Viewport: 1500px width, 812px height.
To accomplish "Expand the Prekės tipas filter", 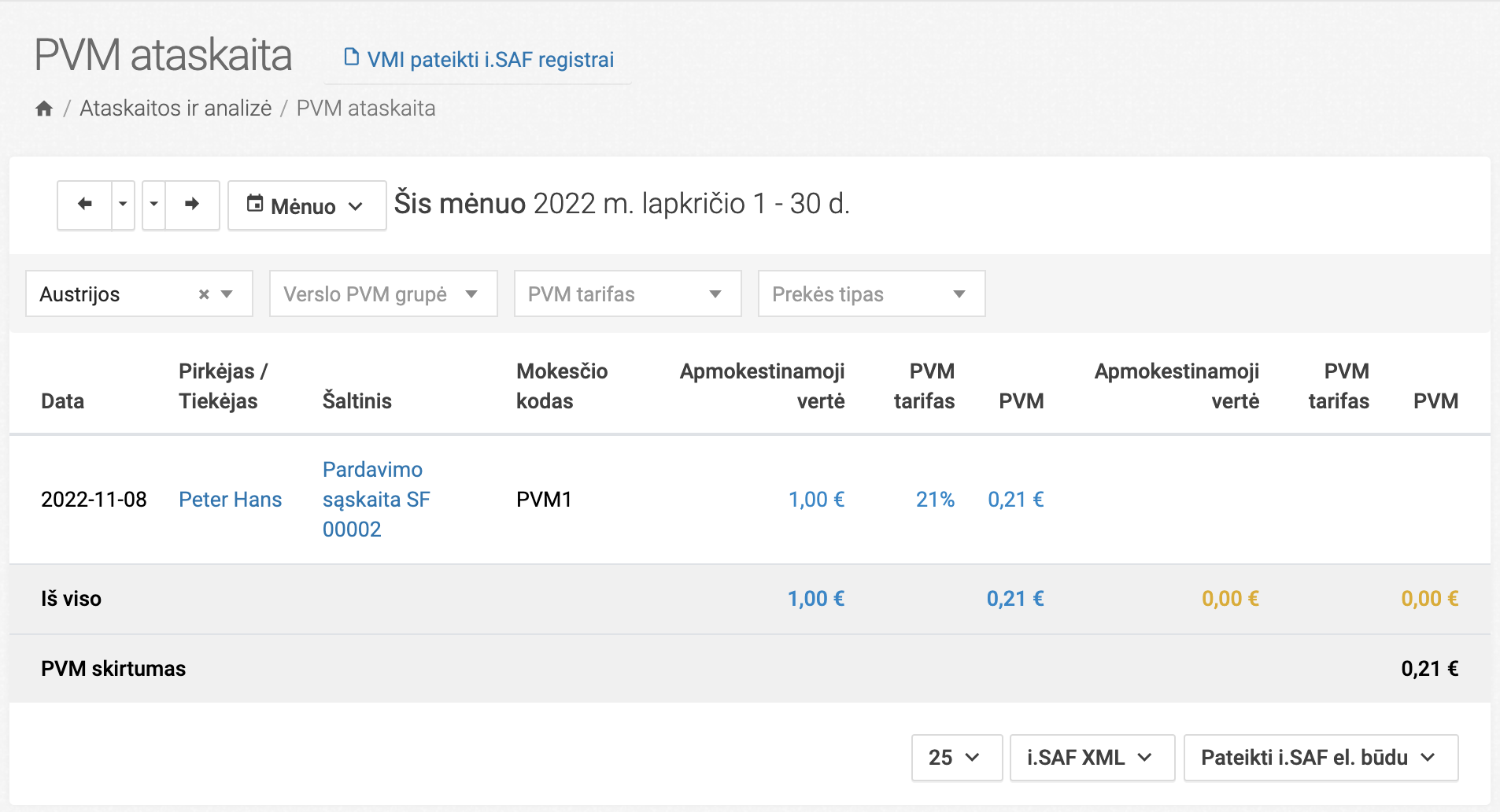I will point(870,294).
